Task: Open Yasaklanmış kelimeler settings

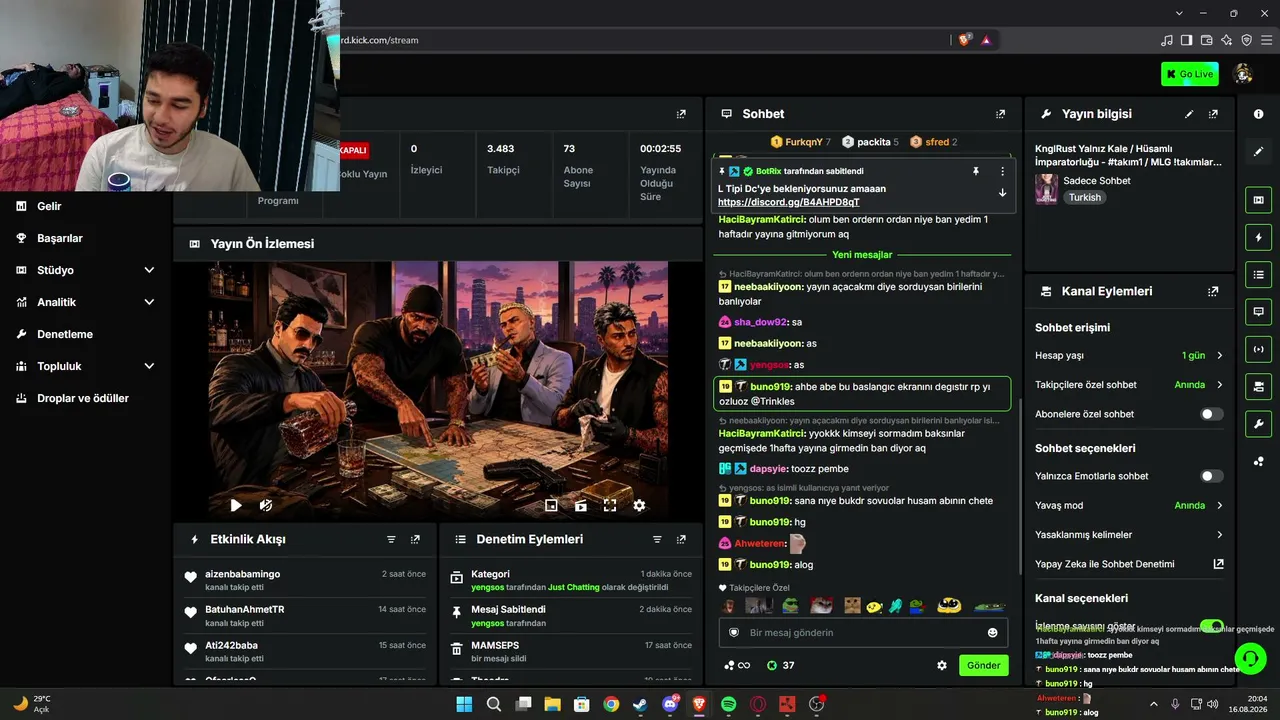Action: (x=1129, y=534)
